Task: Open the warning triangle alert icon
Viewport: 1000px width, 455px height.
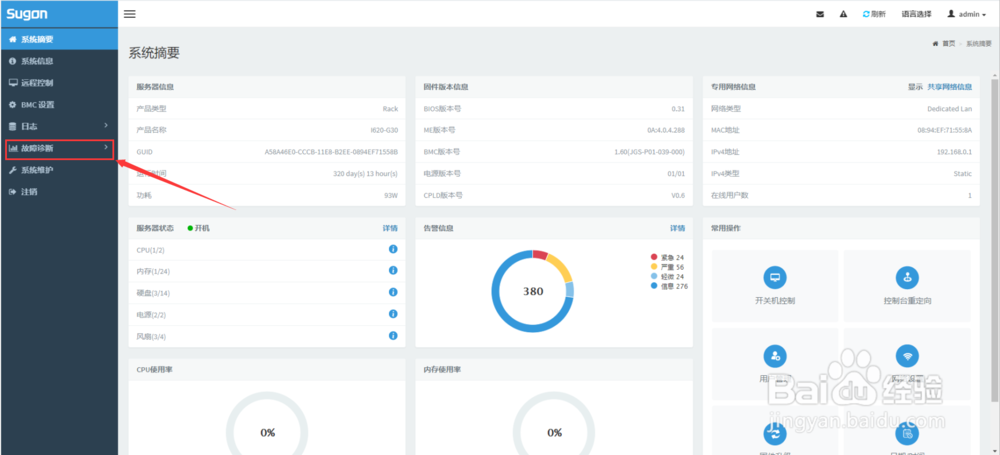Action: 844,14
